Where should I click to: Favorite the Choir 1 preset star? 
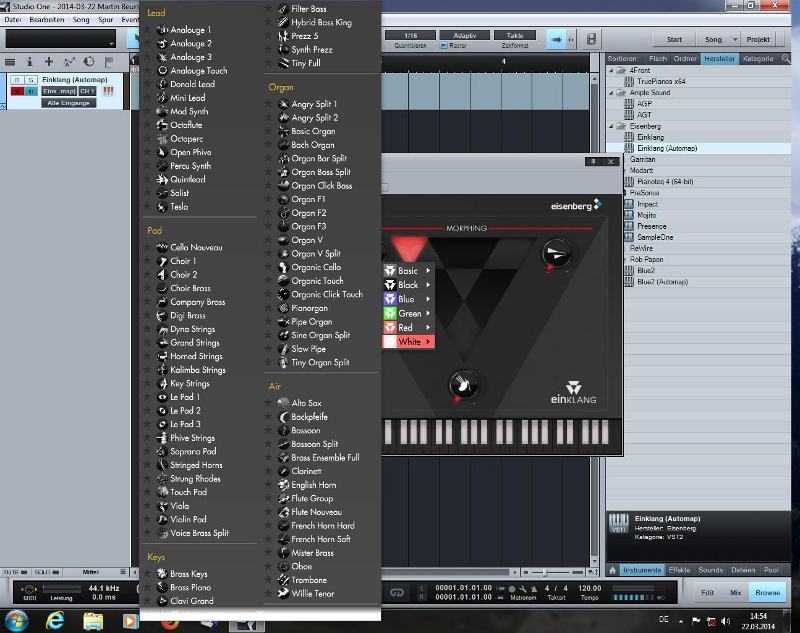coord(147,261)
